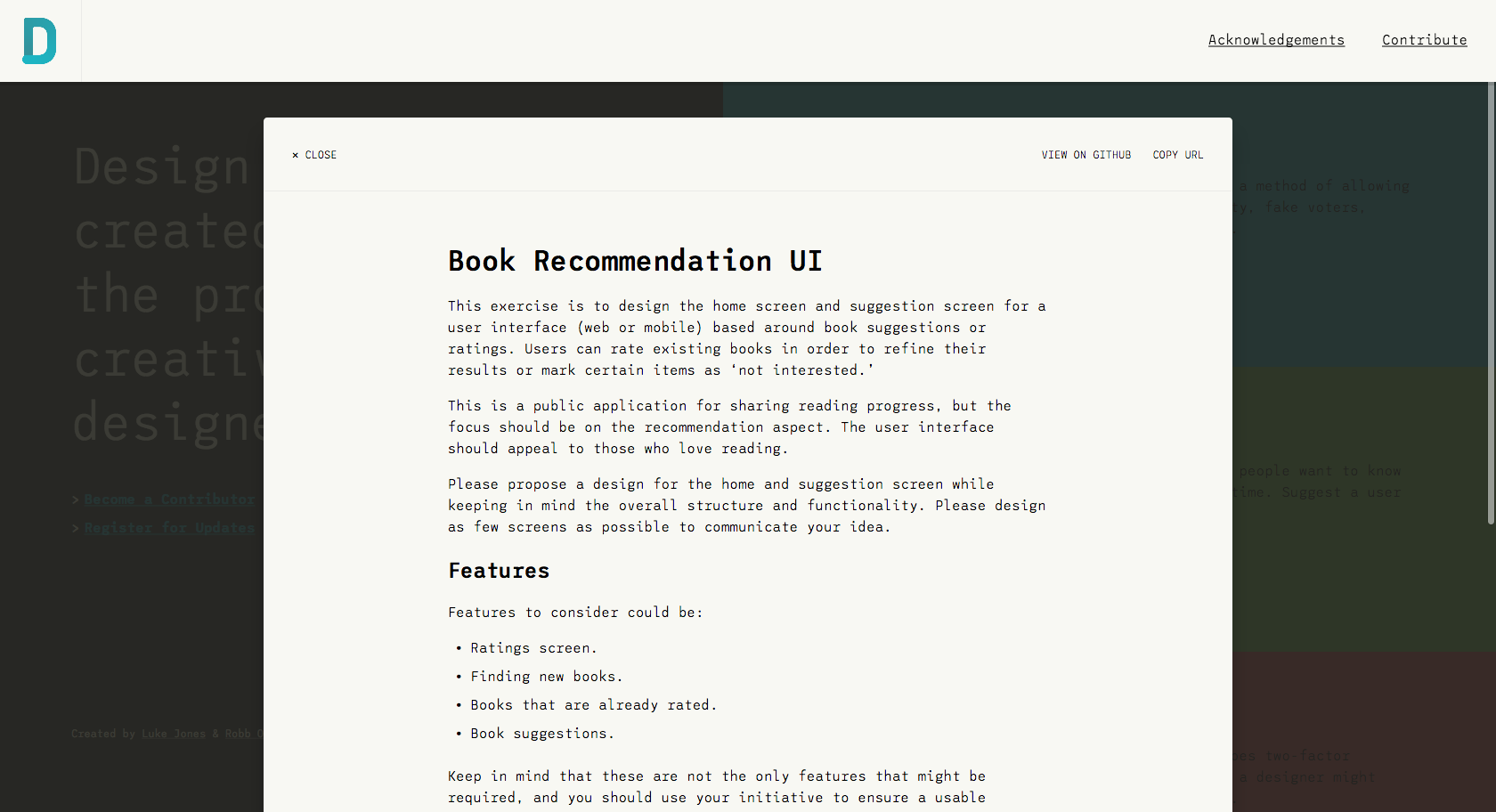
Task: Copy the exercise URL
Action: 1178,155
